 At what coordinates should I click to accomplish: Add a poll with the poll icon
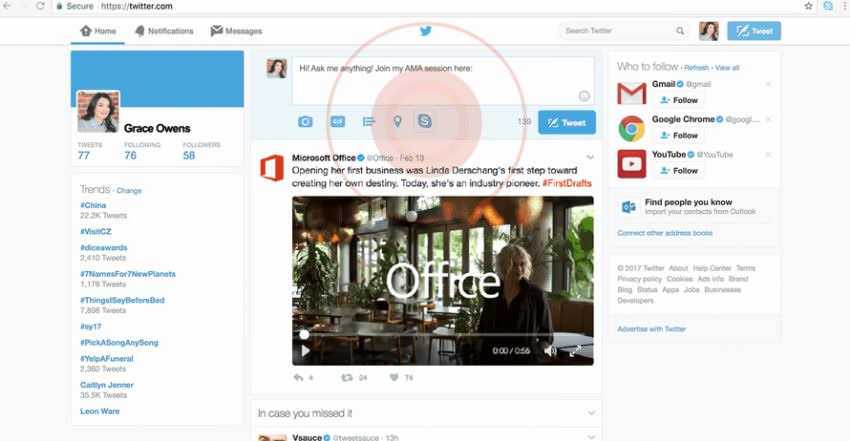tap(367, 122)
